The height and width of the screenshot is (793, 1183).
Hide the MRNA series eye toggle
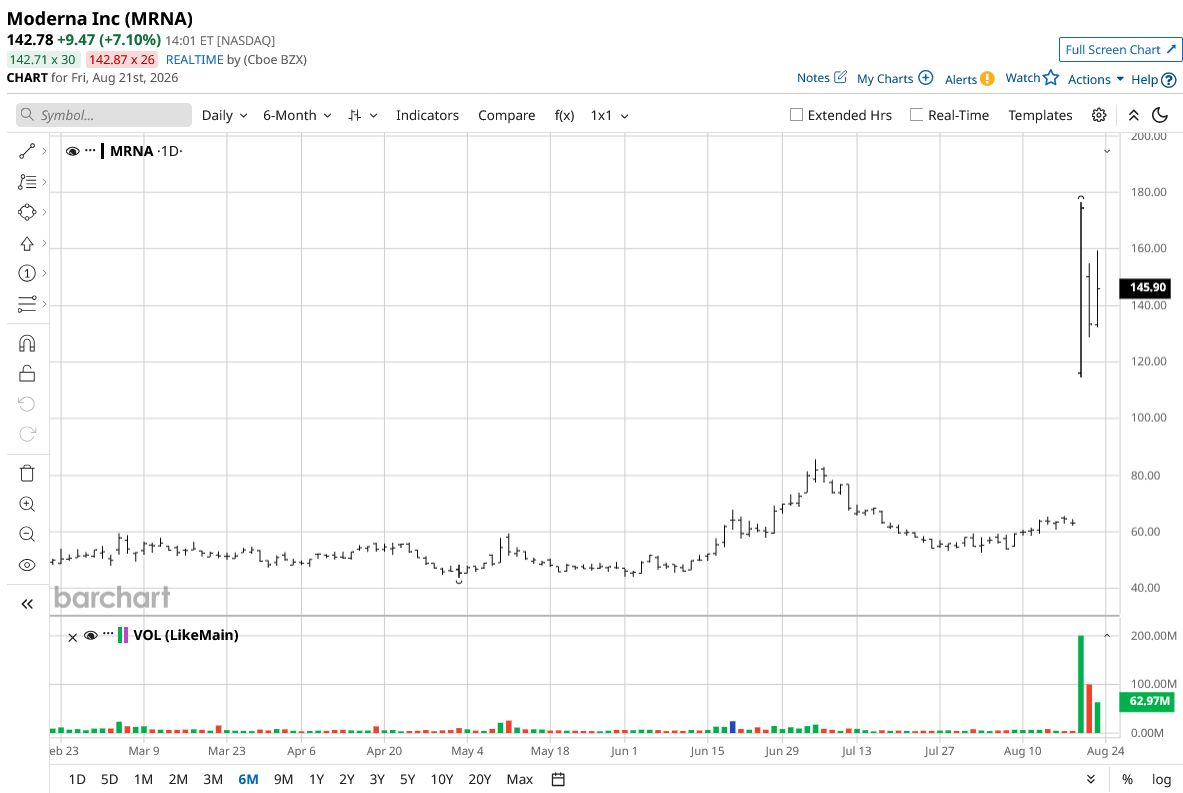tap(72, 151)
